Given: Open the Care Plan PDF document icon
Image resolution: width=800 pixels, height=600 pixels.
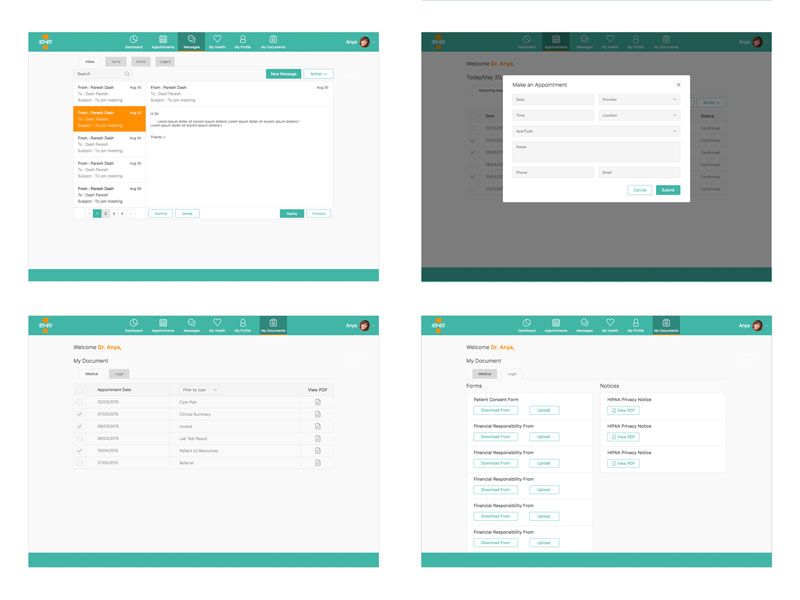Looking at the screenshot, I should (318, 402).
